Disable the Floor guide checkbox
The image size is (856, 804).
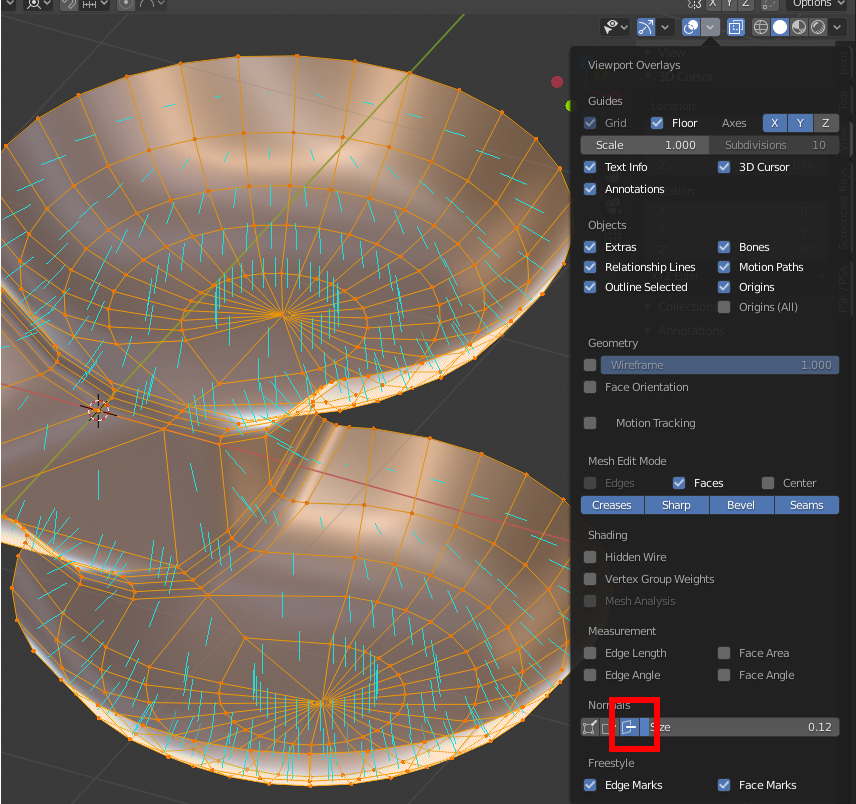pos(657,123)
